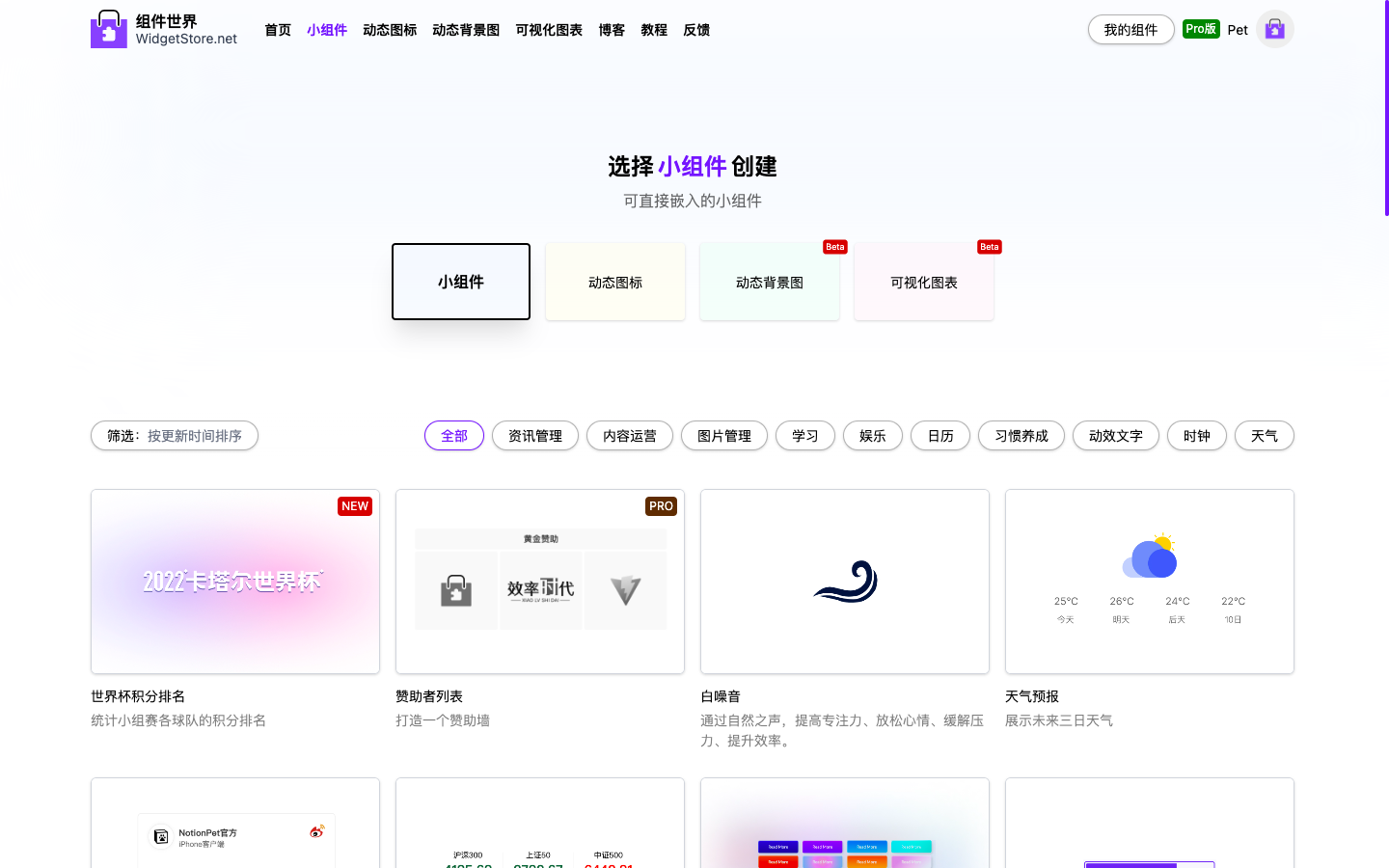The image size is (1389, 868).
Task: Open the 筛选 sort order dropdown
Action: [175, 436]
